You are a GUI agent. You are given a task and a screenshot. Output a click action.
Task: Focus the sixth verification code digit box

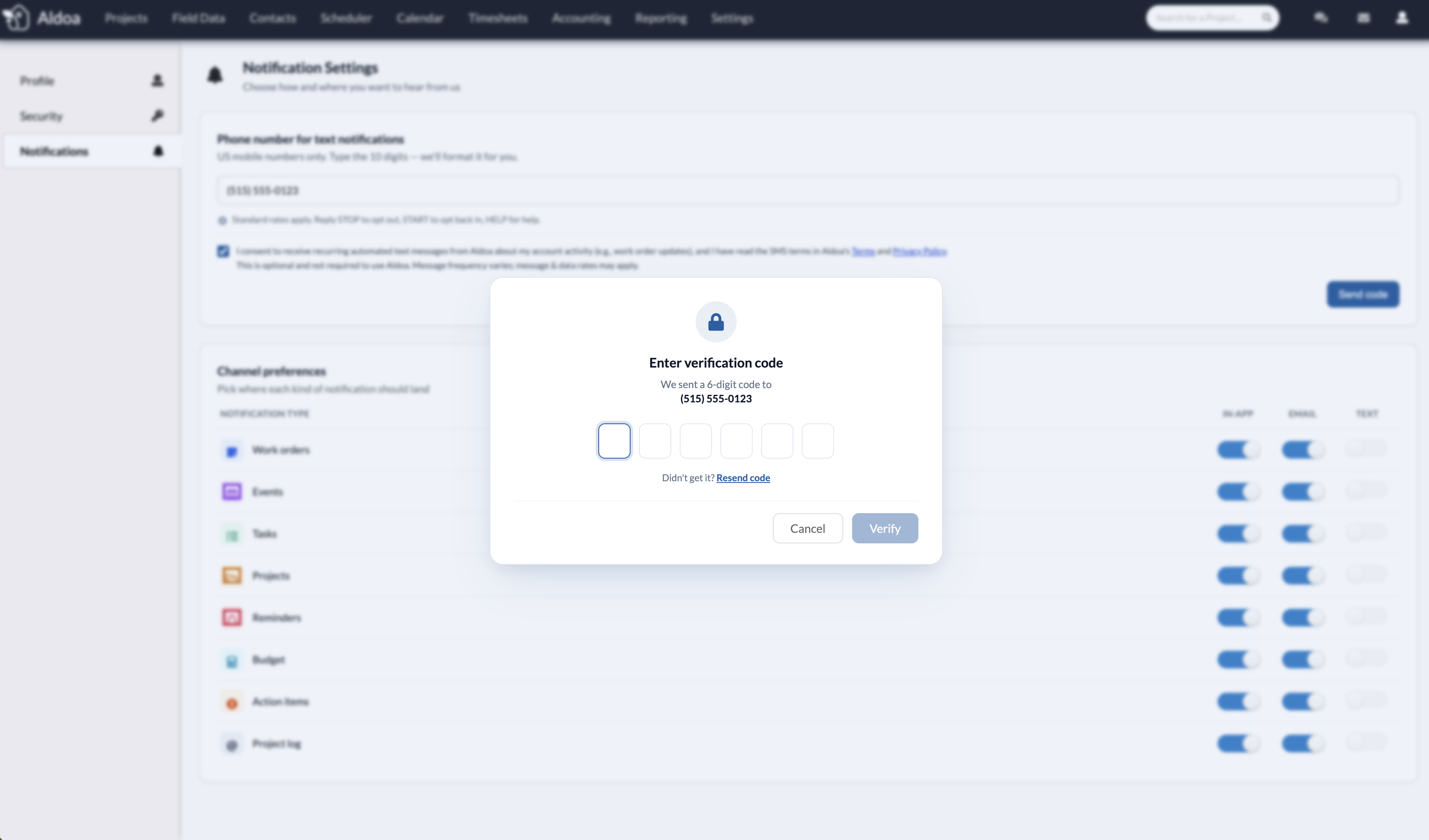point(818,441)
